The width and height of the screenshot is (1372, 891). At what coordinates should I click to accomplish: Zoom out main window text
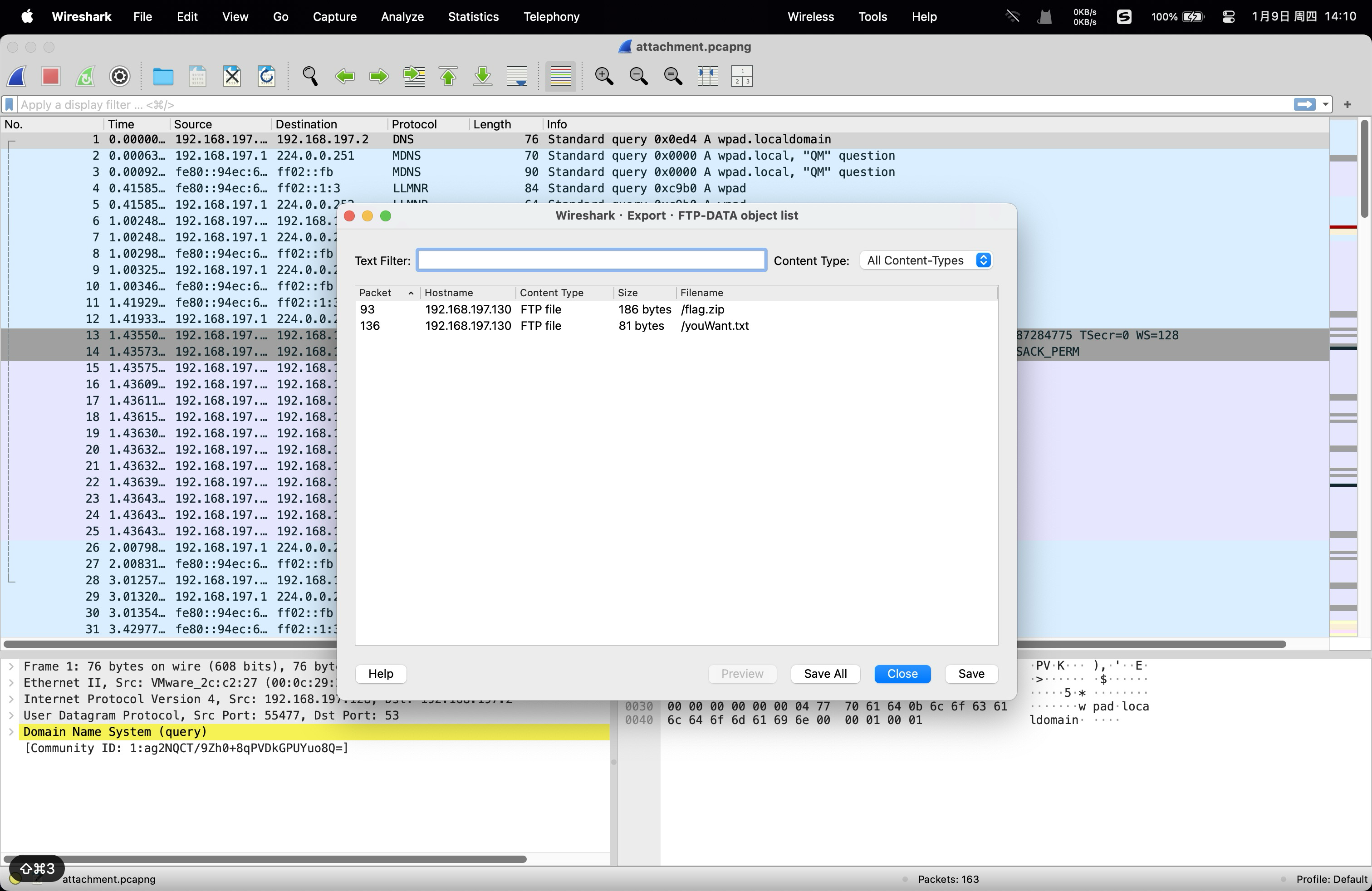[639, 76]
